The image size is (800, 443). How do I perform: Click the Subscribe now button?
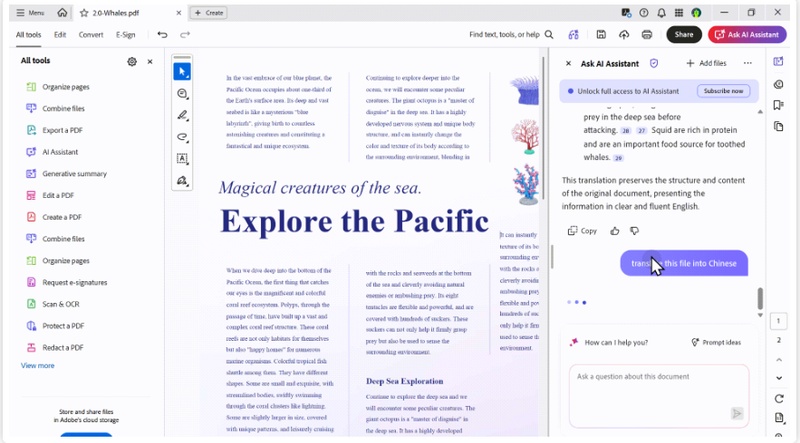[x=723, y=91]
